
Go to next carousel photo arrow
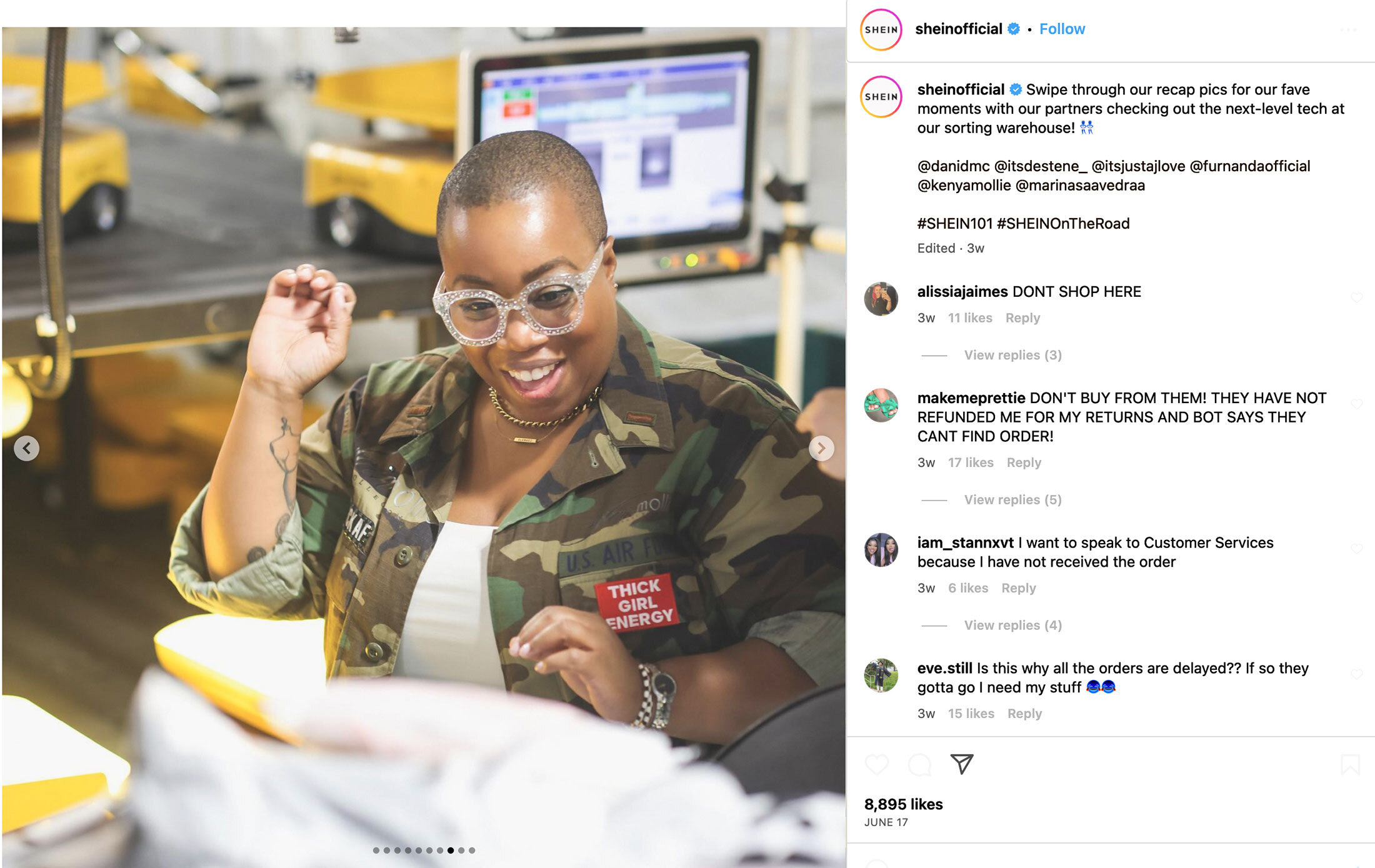click(821, 448)
